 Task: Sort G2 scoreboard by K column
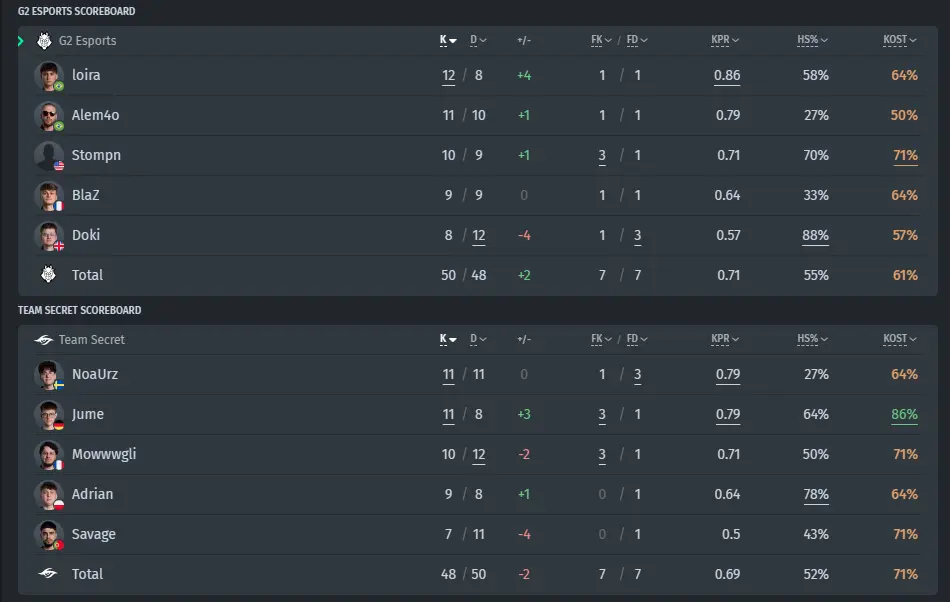click(448, 40)
